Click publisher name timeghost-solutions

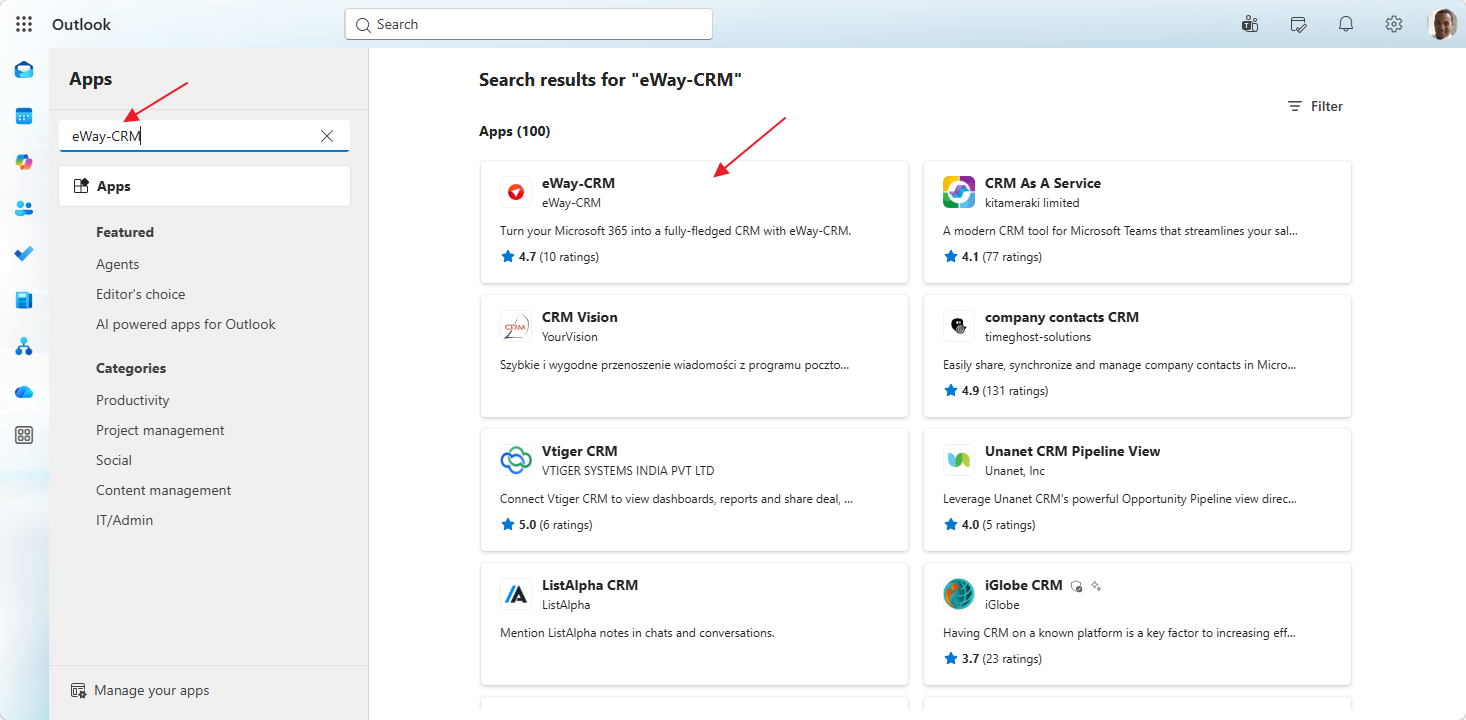pos(1038,337)
